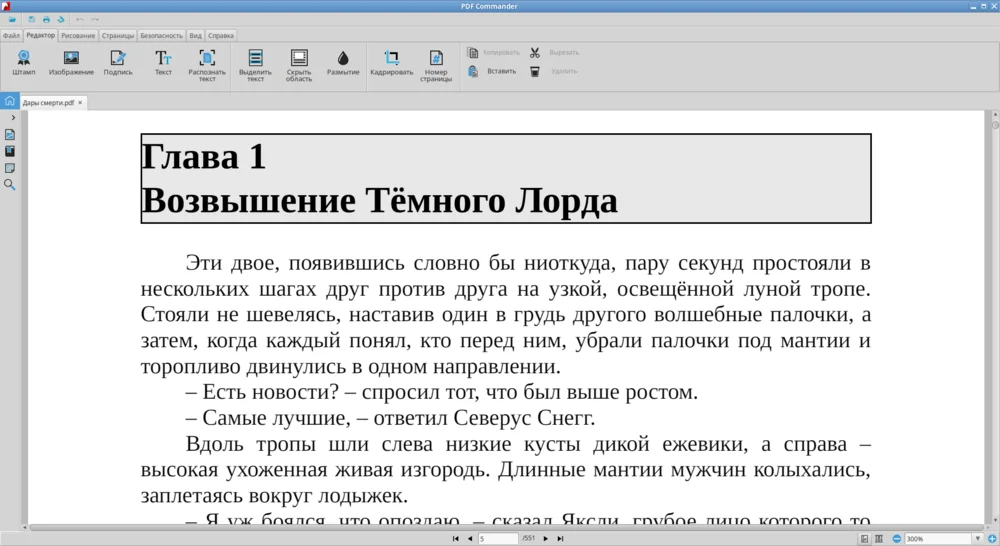
Task: Go to the next page arrow
Action: coord(547,539)
